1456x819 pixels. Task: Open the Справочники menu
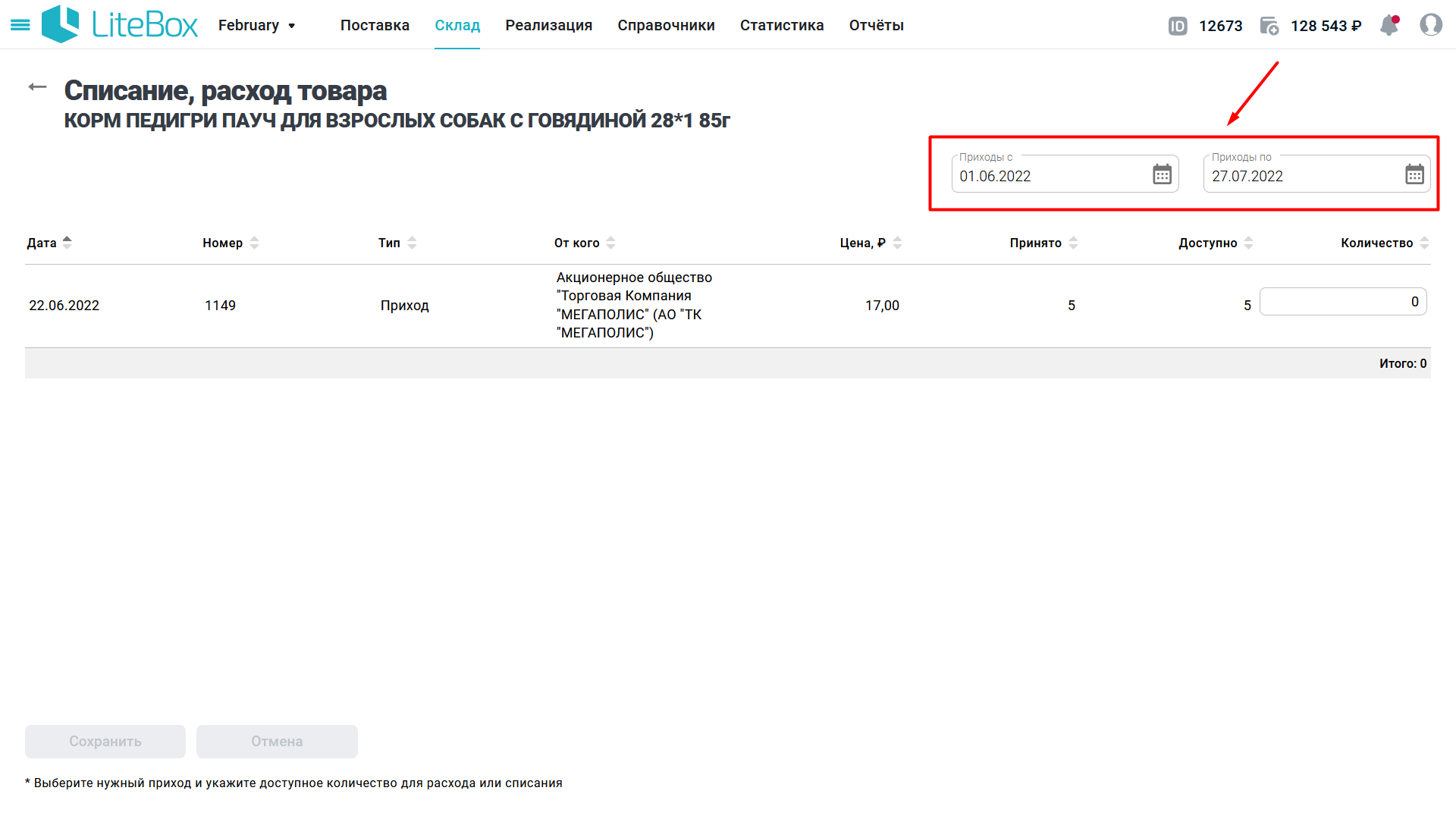click(666, 25)
